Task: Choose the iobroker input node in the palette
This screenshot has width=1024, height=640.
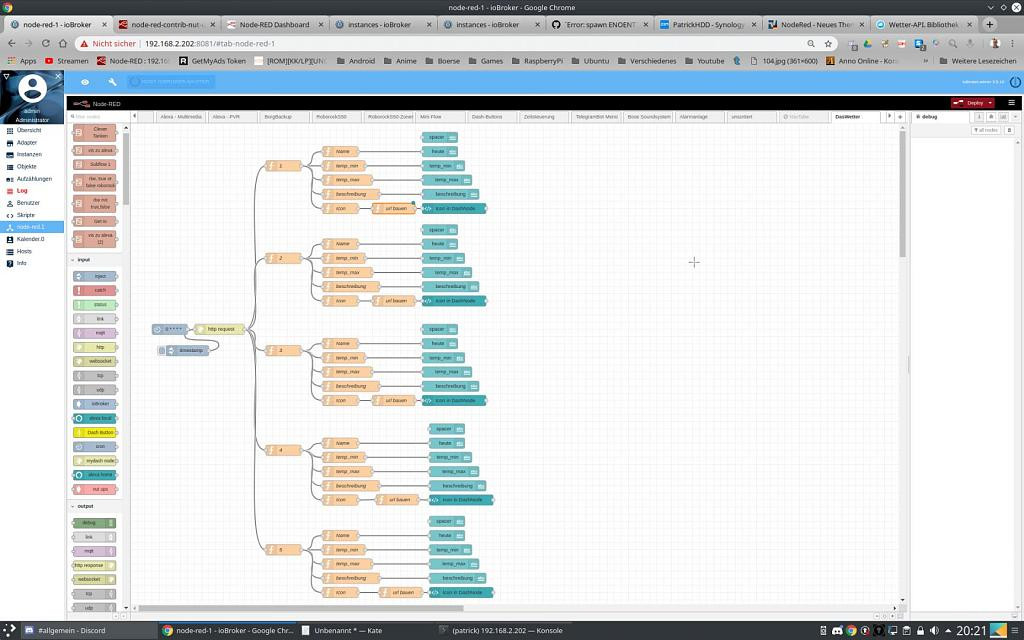Action: (x=95, y=404)
